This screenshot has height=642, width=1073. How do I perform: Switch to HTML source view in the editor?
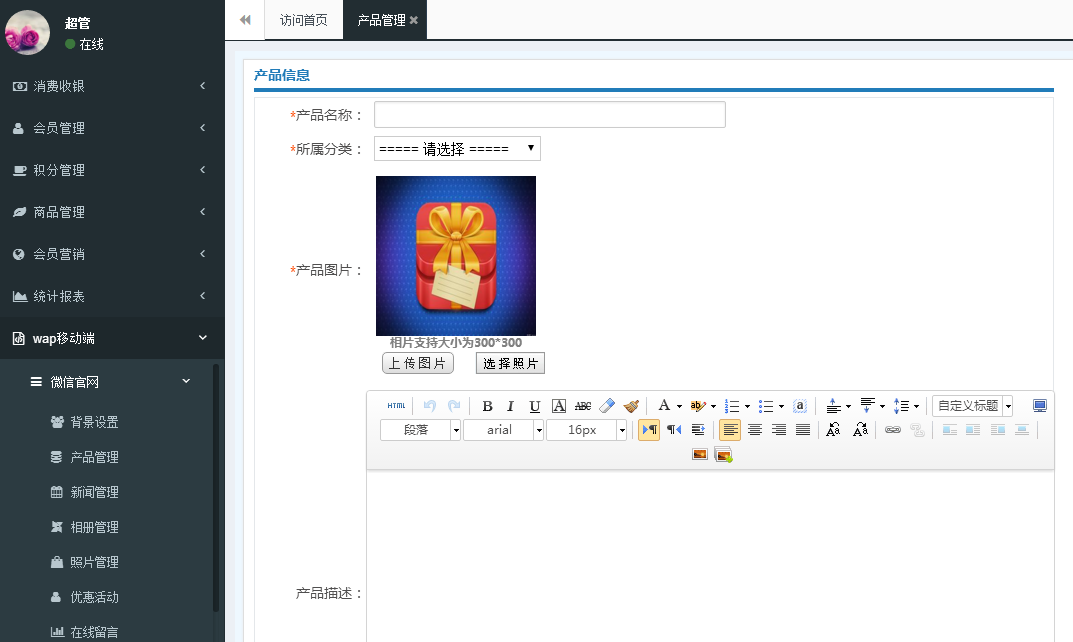[x=395, y=405]
